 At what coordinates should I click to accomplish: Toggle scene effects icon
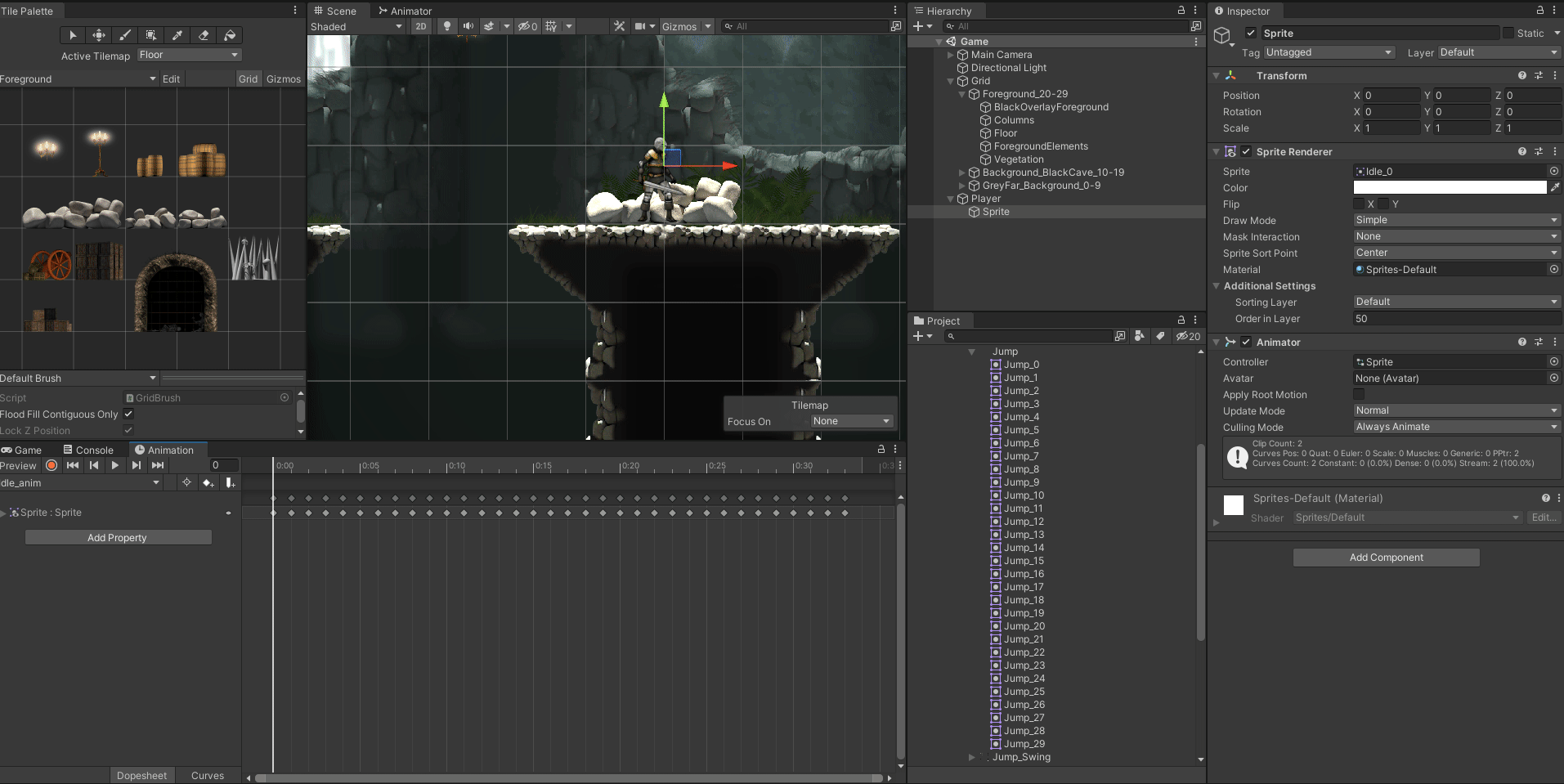click(x=489, y=26)
